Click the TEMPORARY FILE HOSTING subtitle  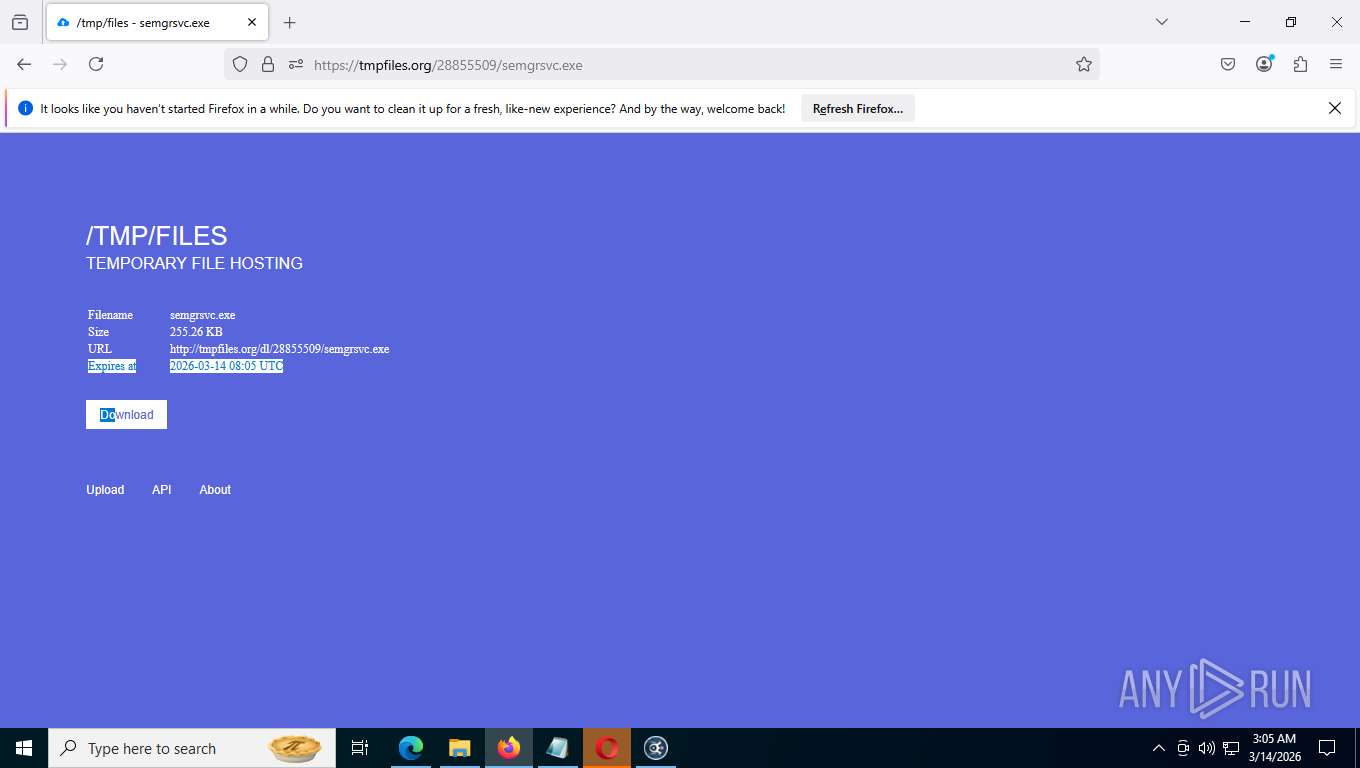tap(194, 264)
